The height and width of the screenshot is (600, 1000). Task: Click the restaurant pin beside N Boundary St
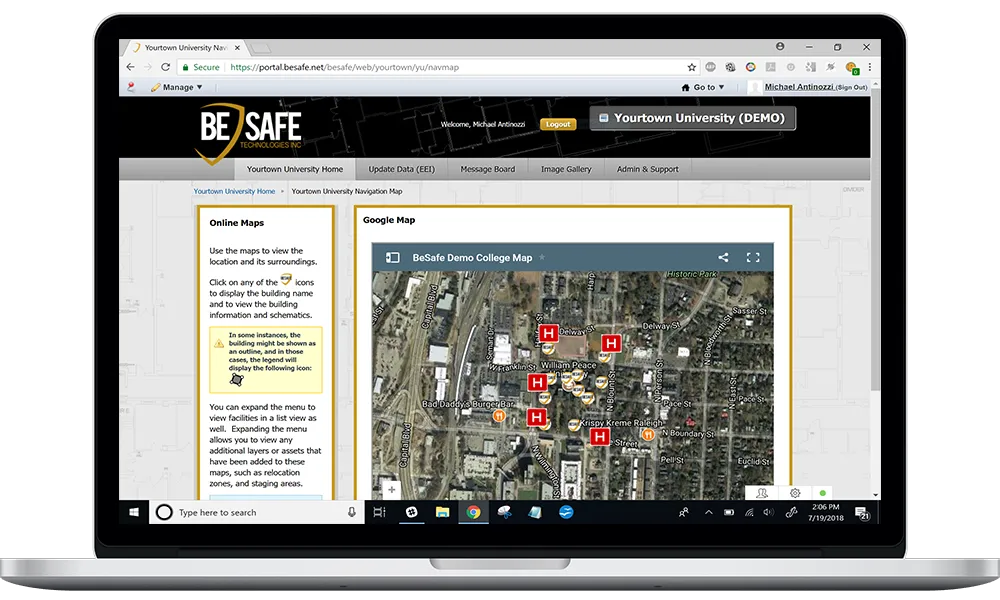point(648,435)
